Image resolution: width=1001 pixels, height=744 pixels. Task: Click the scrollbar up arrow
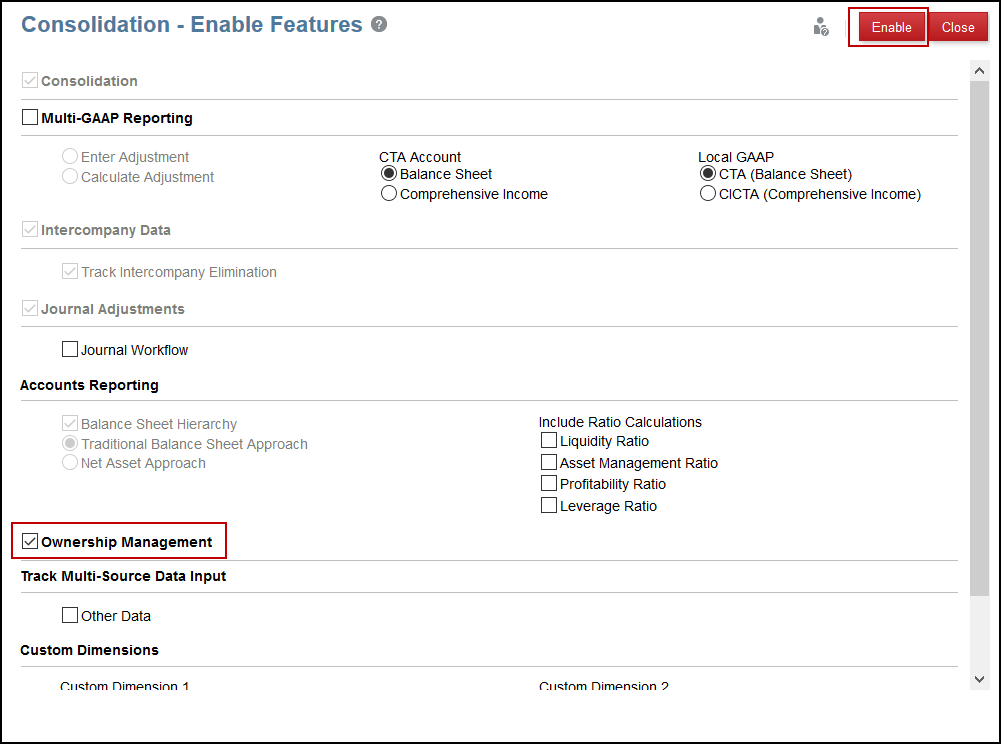coord(979,70)
